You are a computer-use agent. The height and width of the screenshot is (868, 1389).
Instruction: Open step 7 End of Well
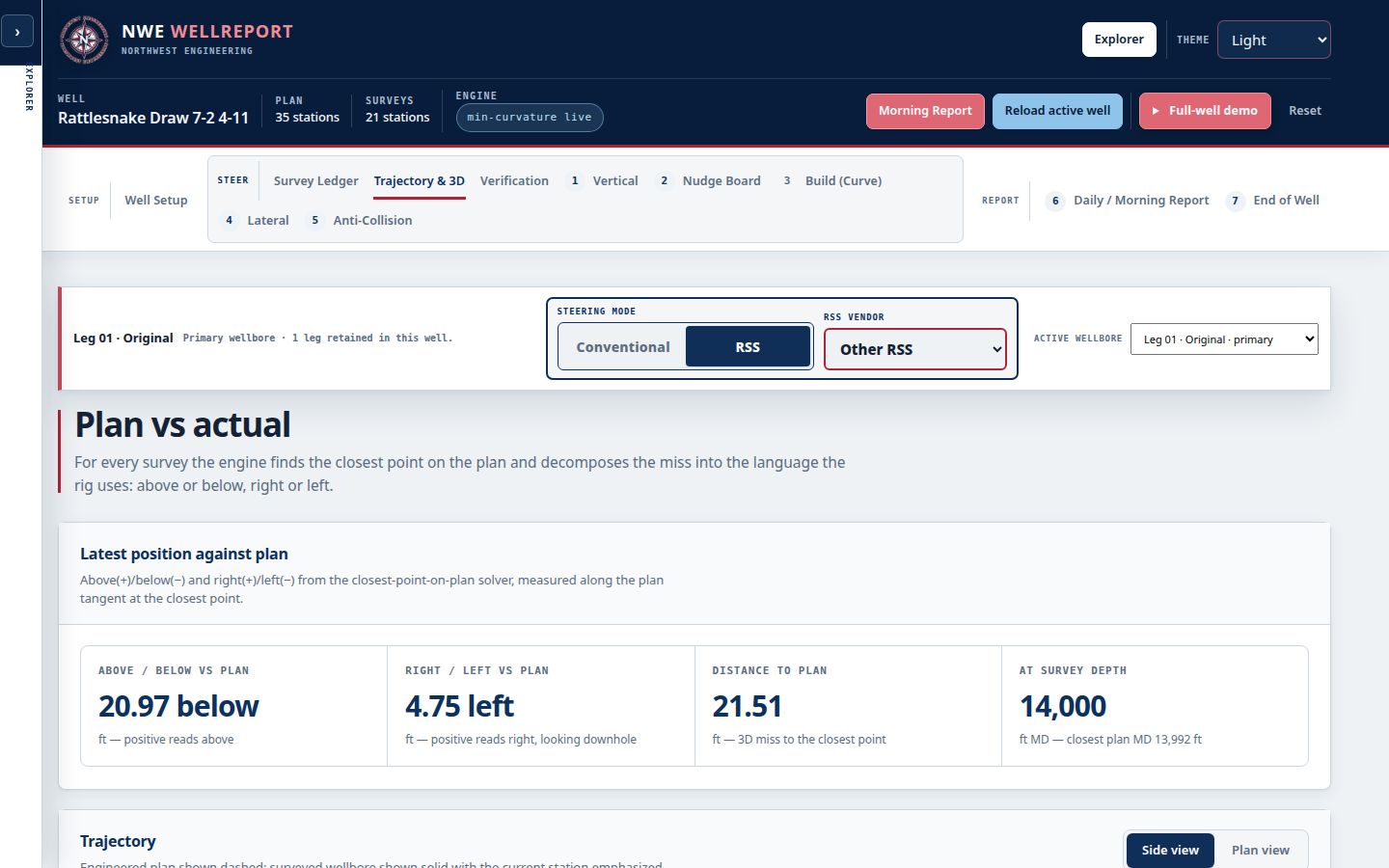1274,201
